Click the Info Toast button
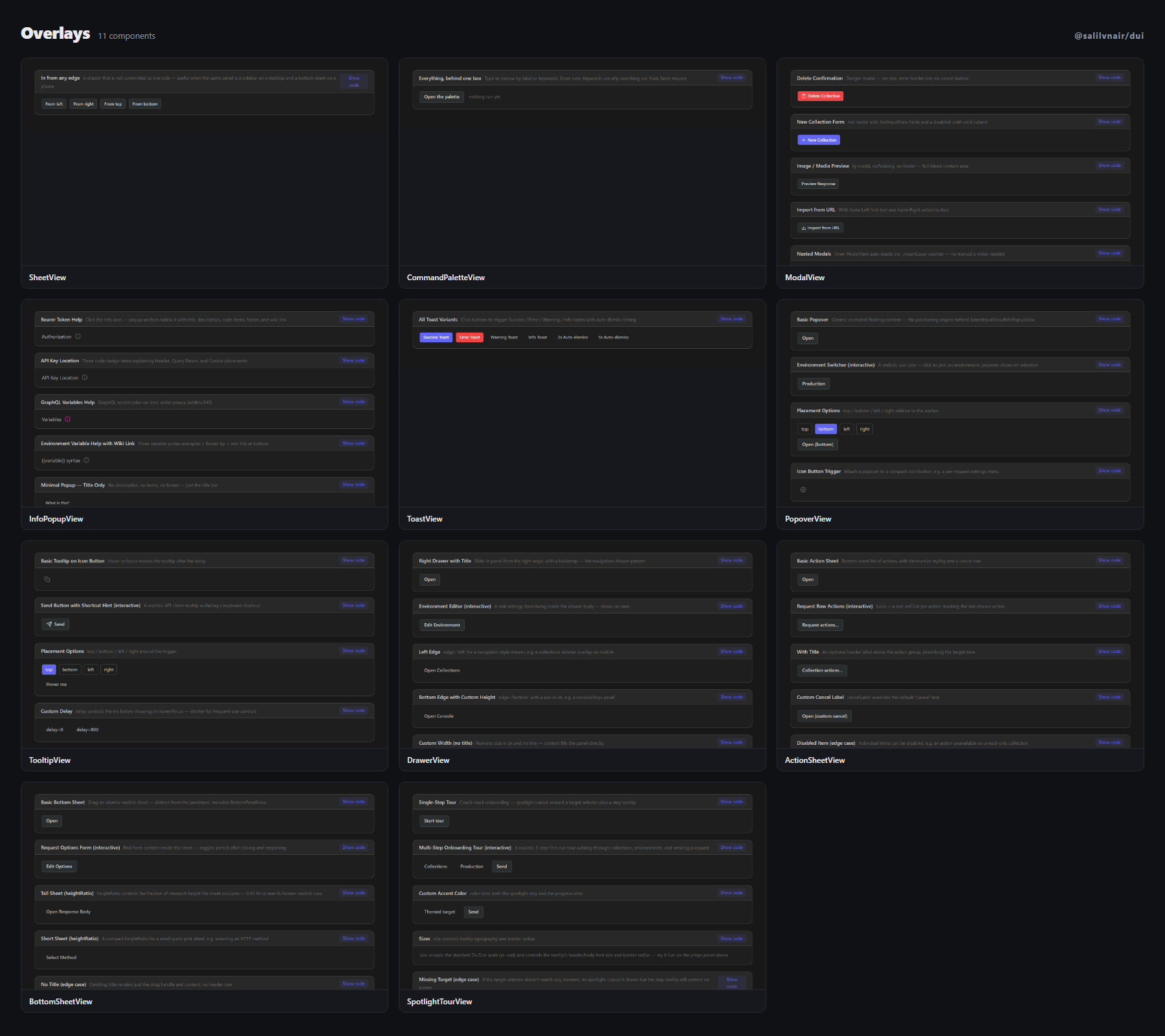The image size is (1165, 1036). coord(538,338)
